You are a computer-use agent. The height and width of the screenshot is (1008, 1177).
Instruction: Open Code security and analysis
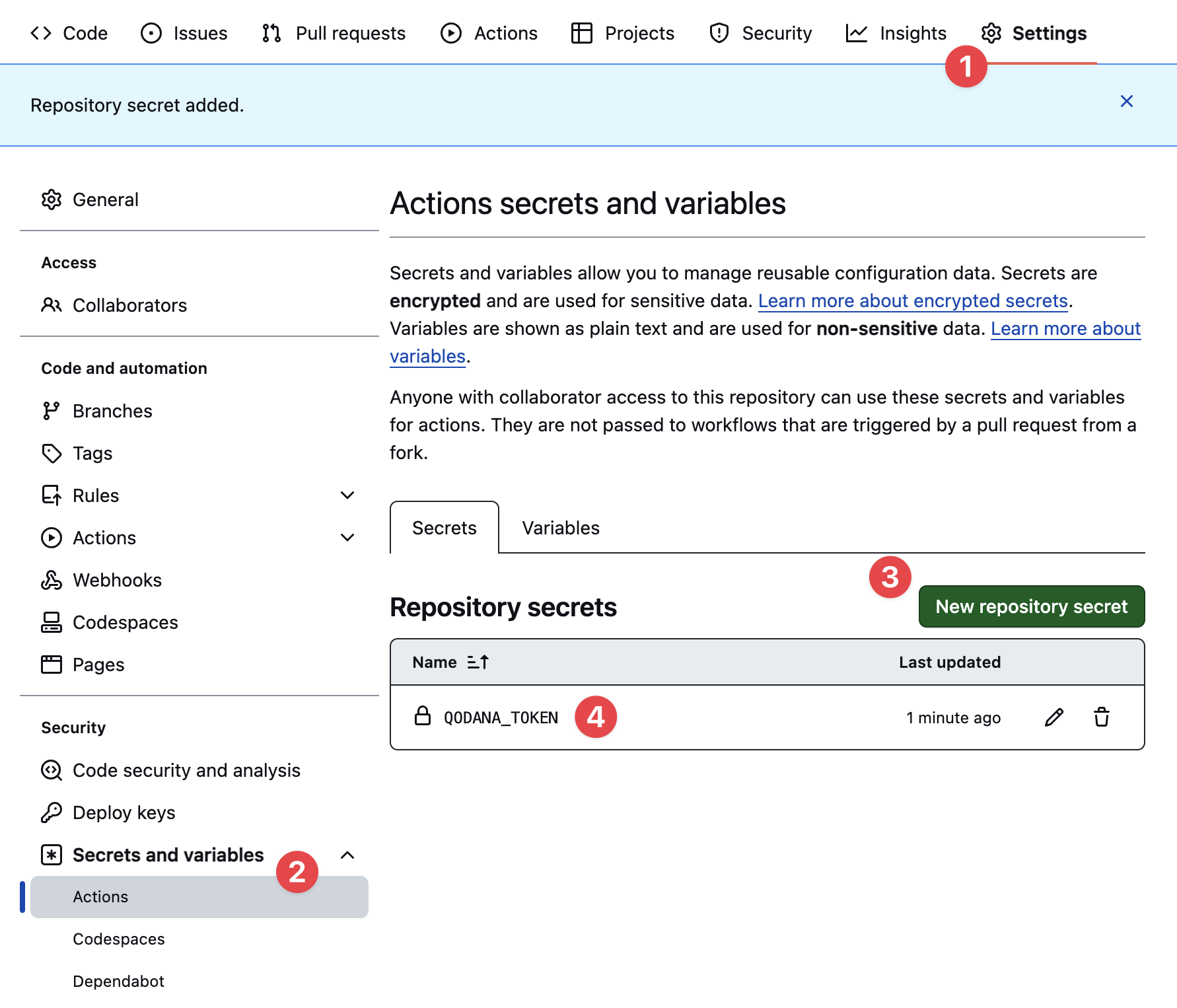pos(199,770)
